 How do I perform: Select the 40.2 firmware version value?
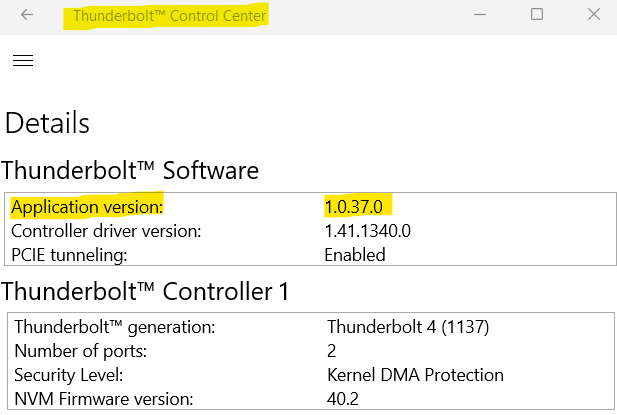tap(343, 399)
